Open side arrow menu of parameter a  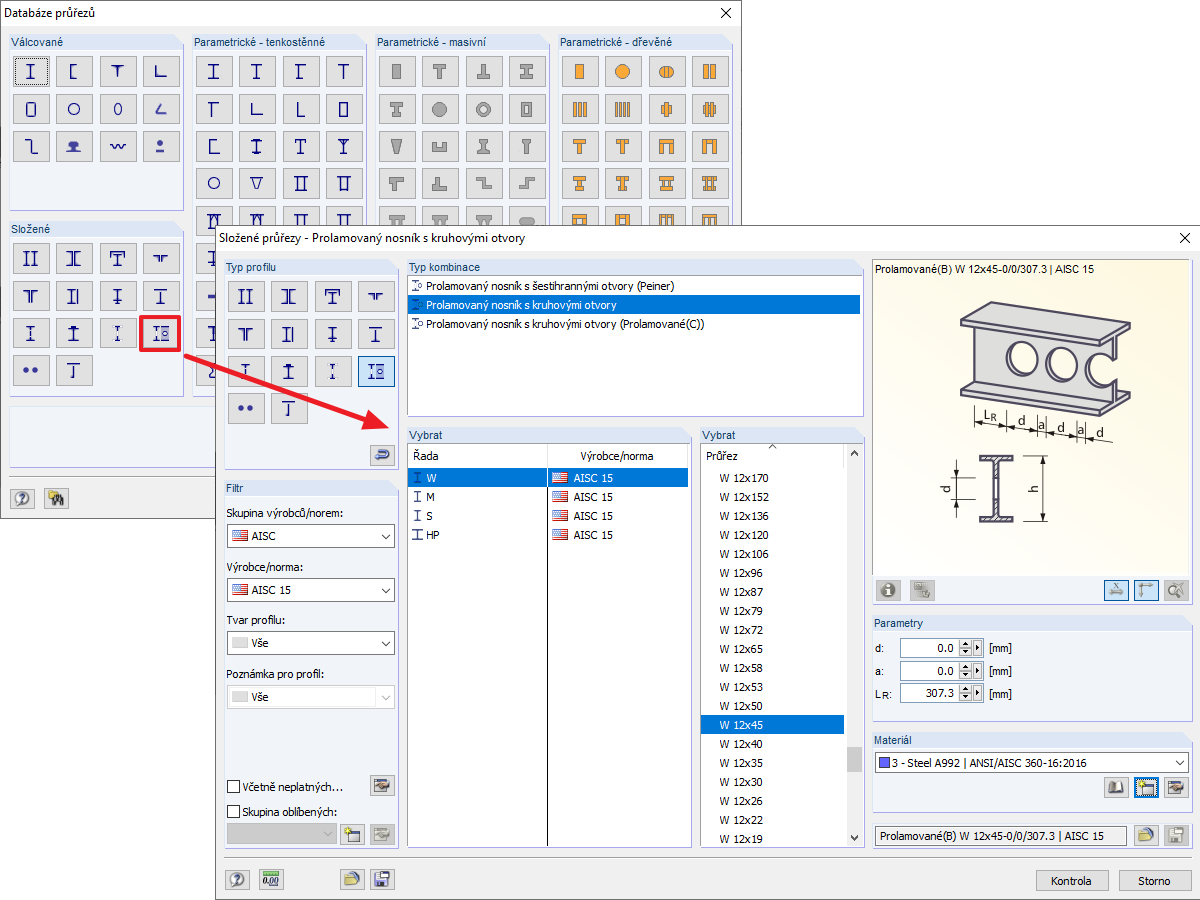(978, 671)
